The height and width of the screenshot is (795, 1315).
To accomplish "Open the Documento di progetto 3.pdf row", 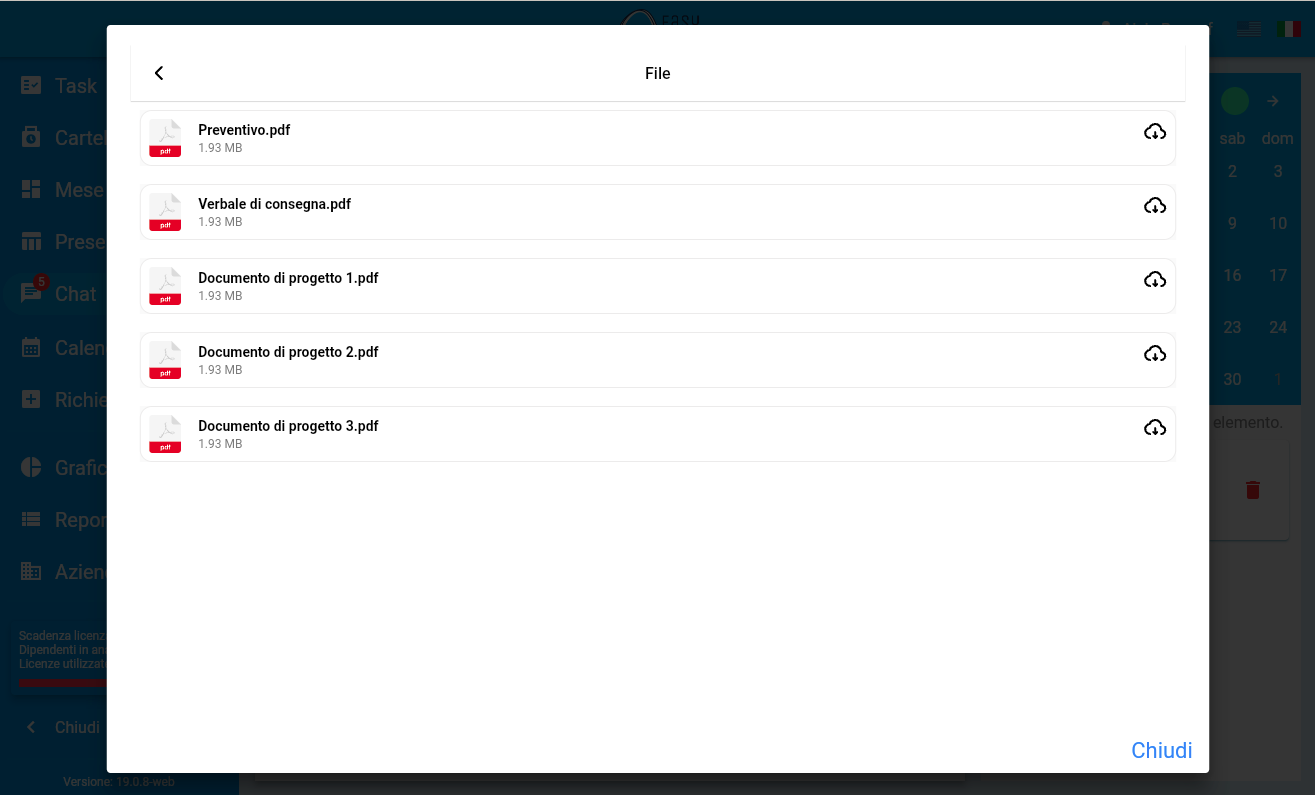I will [x=288, y=427].
